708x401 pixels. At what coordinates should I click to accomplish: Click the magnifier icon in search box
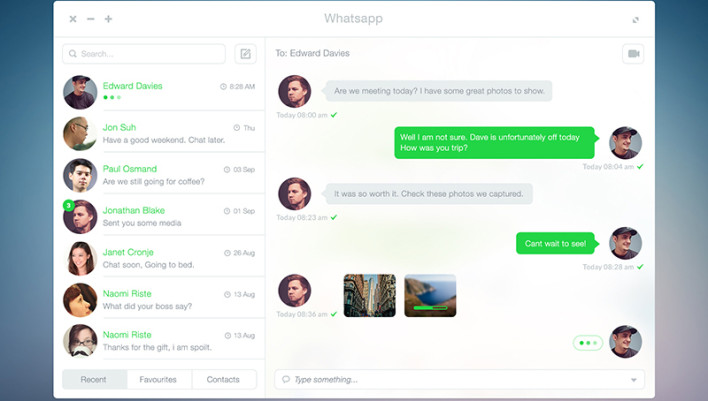[73, 54]
